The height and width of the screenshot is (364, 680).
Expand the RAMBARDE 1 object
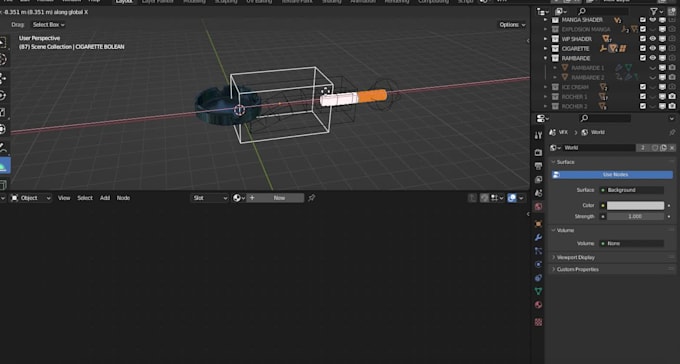[x=555, y=68]
